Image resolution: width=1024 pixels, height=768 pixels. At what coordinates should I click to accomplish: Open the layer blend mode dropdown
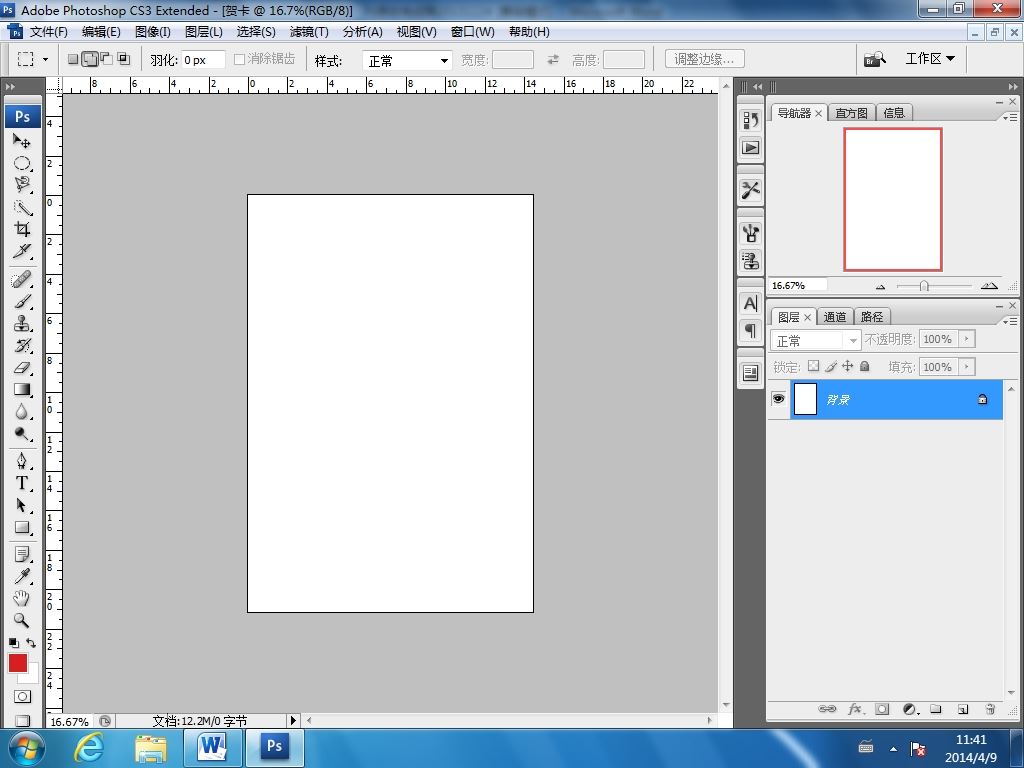coord(815,340)
